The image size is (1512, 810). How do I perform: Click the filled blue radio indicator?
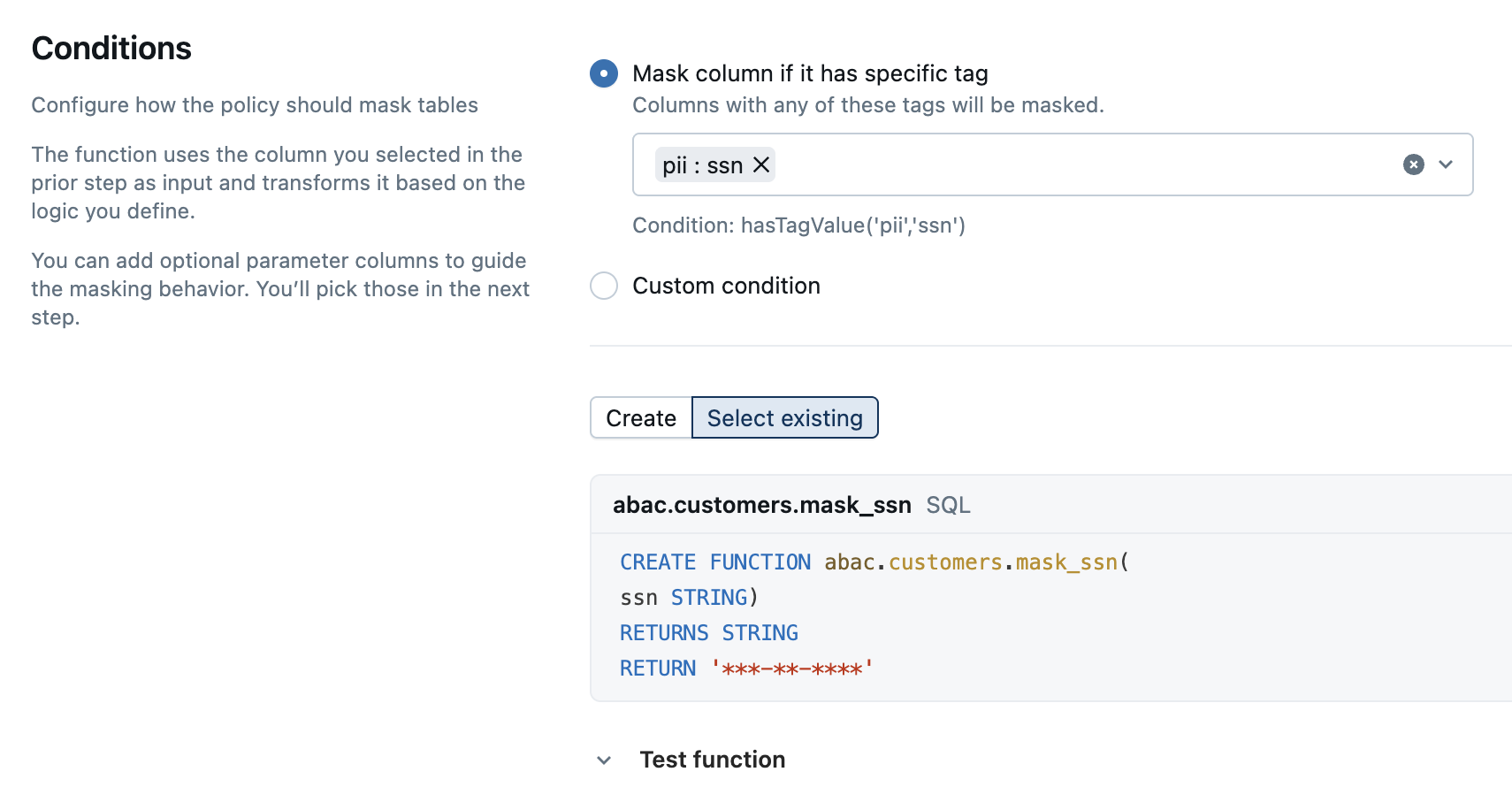604,73
